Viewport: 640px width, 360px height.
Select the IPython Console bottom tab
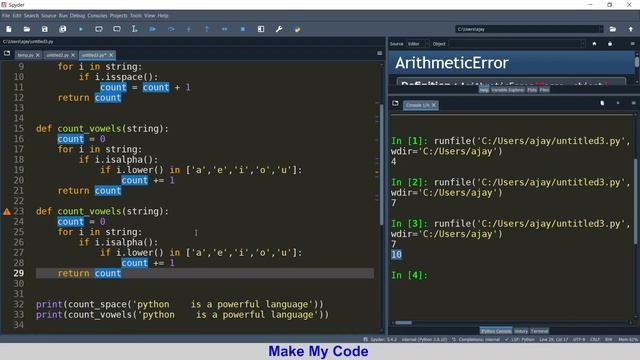point(496,331)
